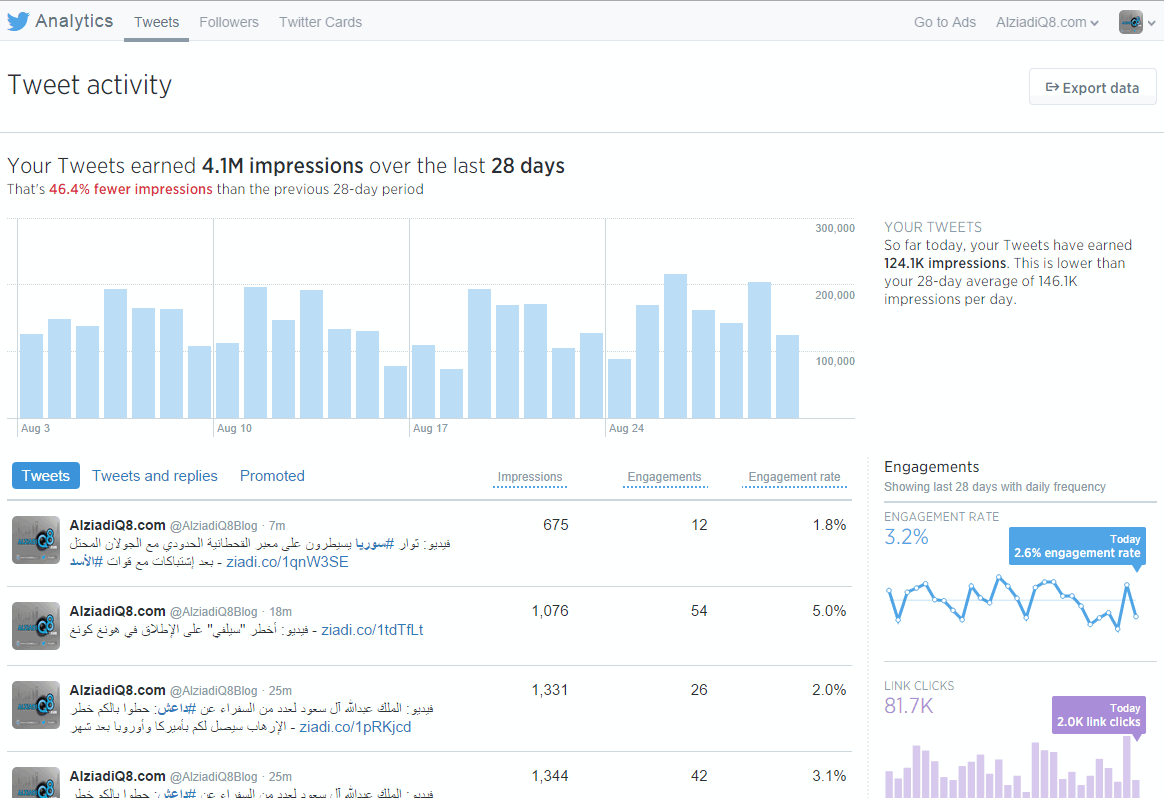The image size is (1164, 798).
Task: Click the Twitter bird logo
Action: point(18,22)
